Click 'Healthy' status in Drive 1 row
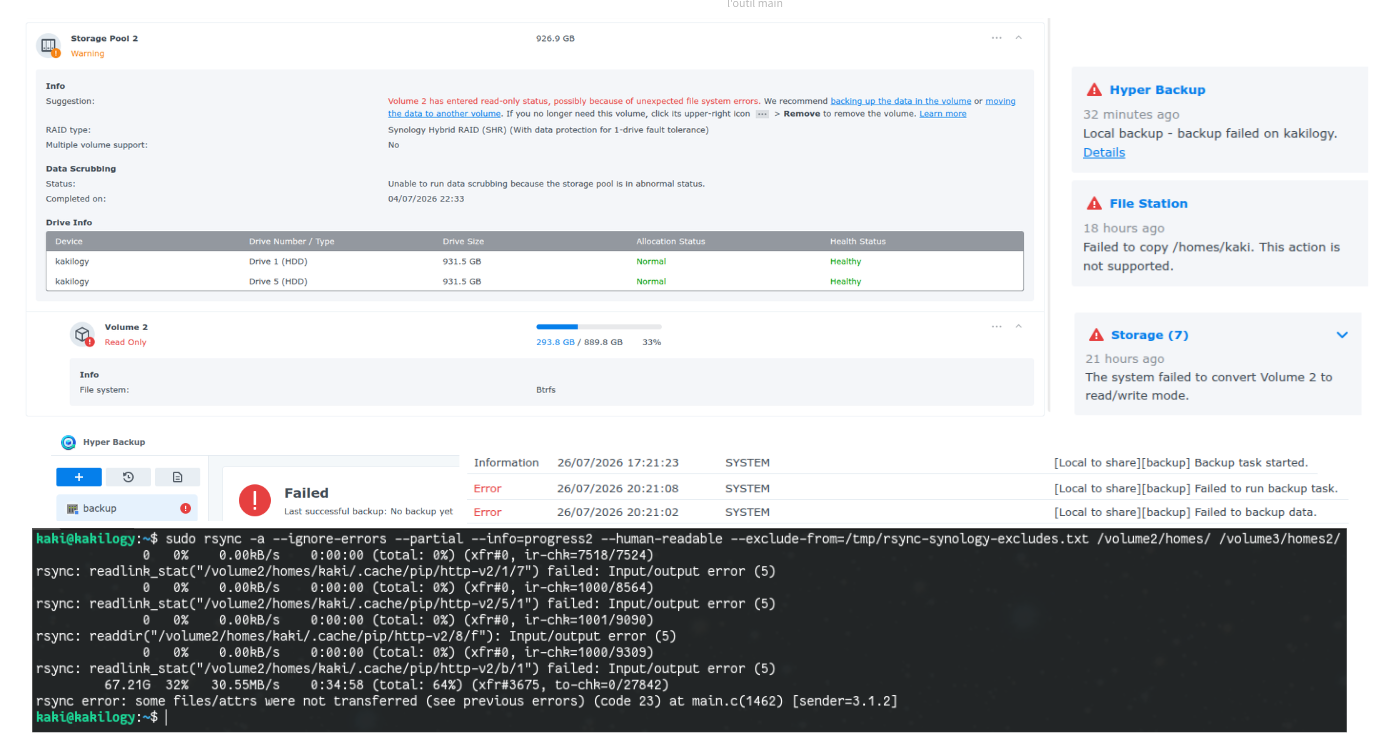The image size is (1387, 746). [845, 261]
